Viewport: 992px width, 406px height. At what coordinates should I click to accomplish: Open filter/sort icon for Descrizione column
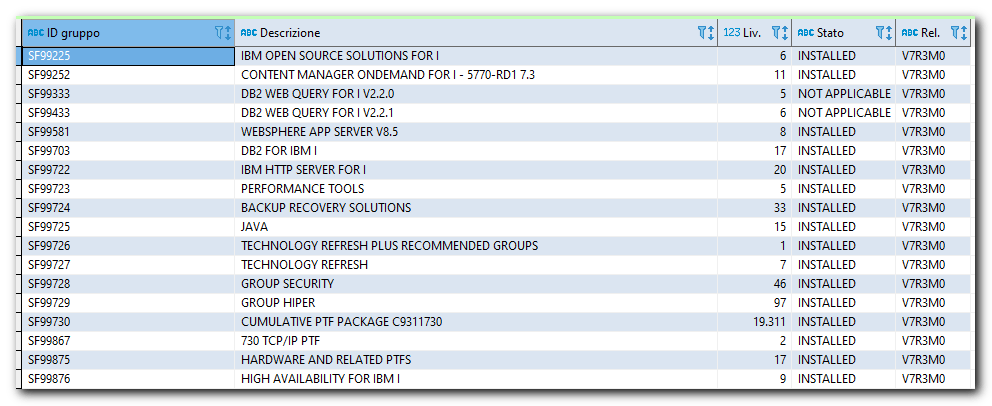706,33
